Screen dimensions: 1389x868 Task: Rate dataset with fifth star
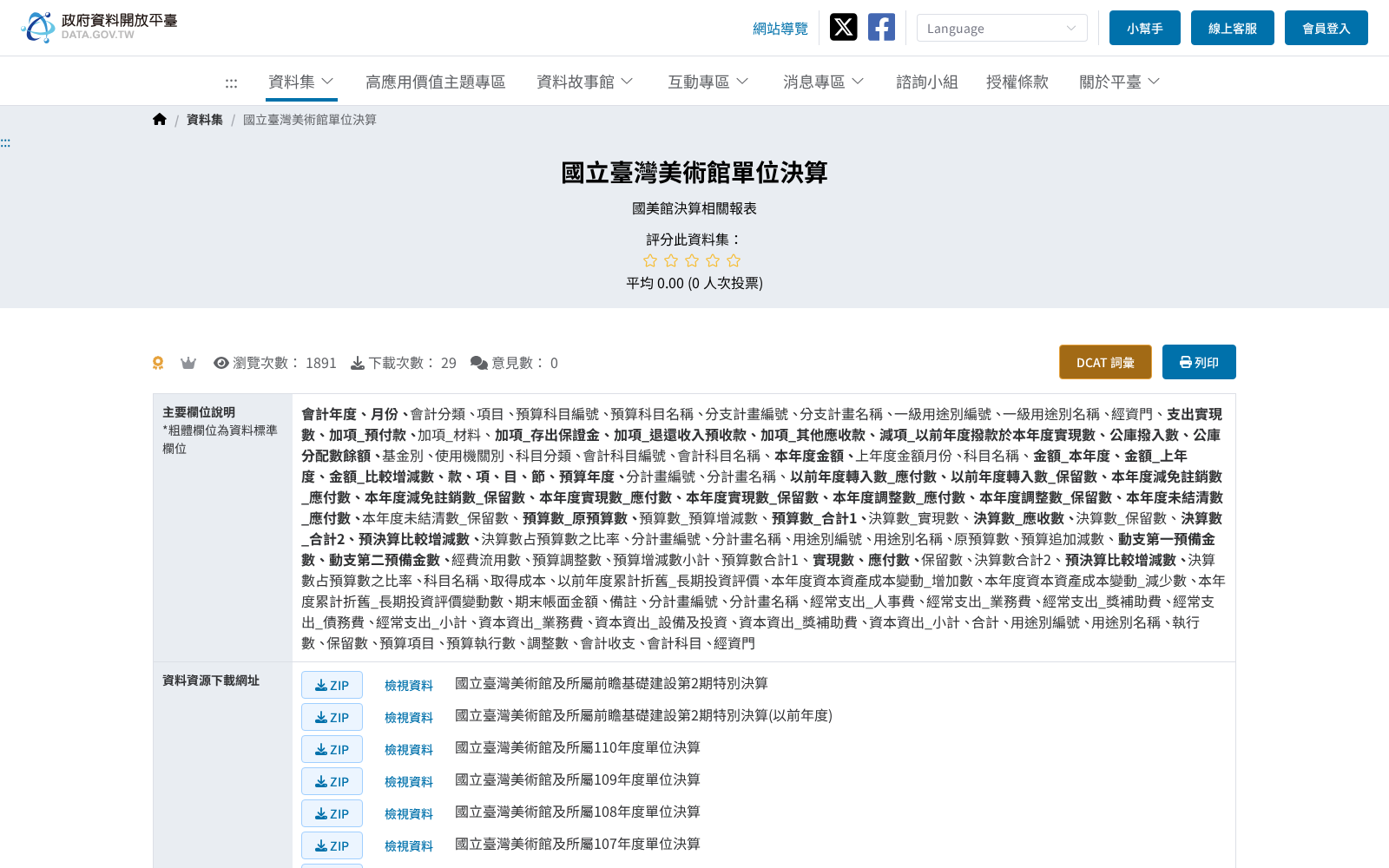tap(734, 260)
